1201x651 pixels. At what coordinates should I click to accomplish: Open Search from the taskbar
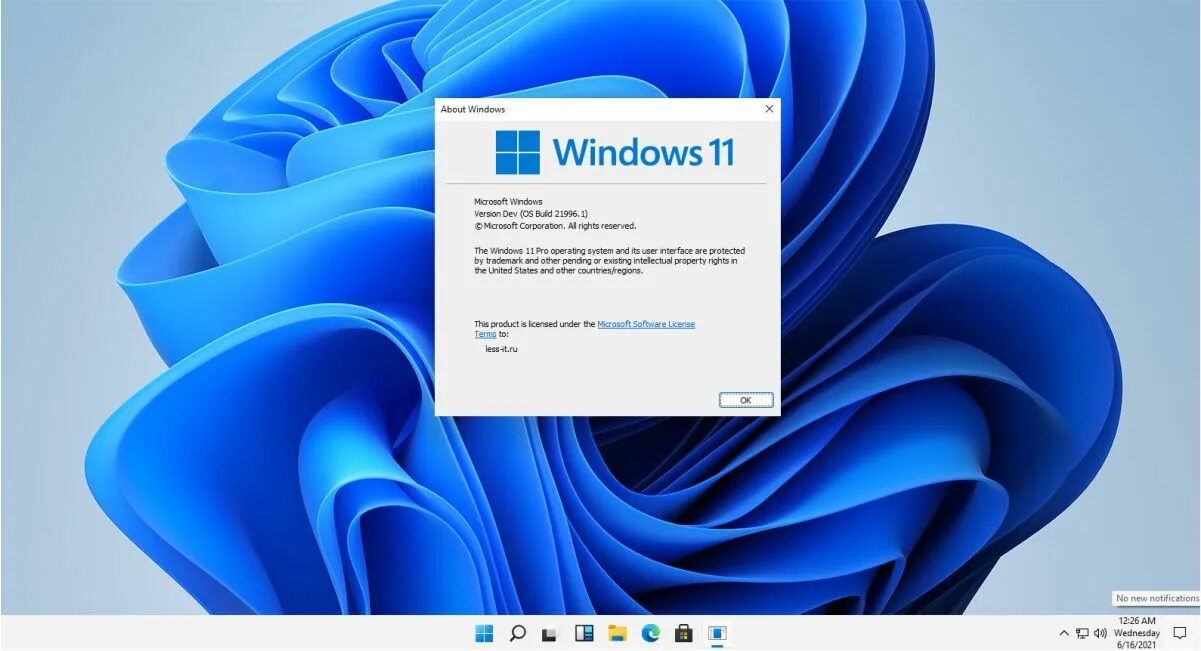click(517, 633)
